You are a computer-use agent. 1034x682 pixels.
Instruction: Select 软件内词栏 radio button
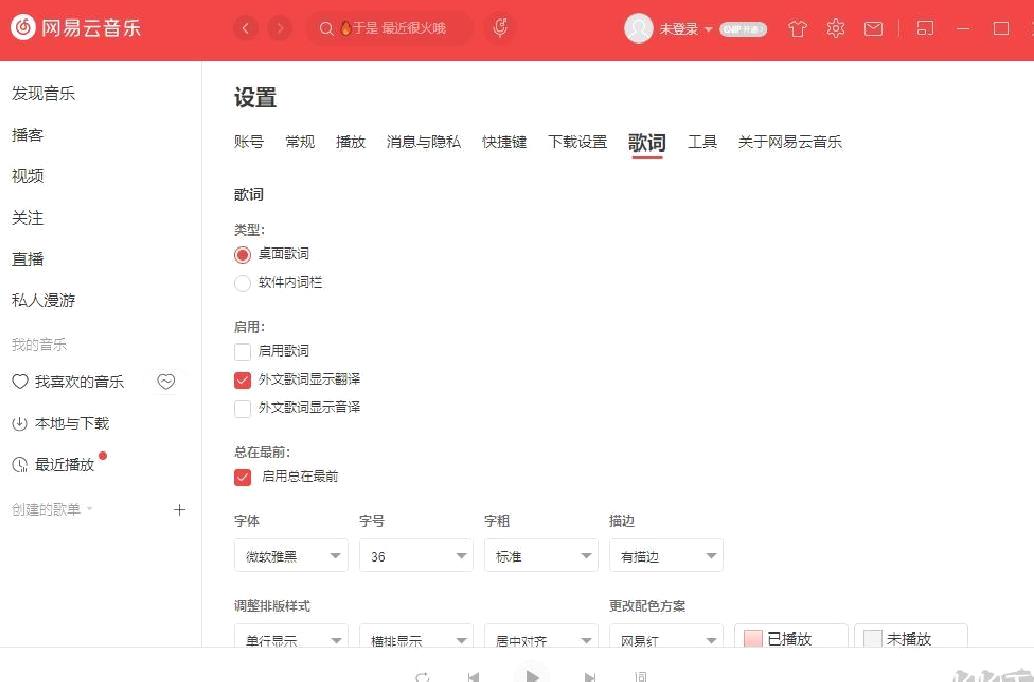click(x=242, y=283)
